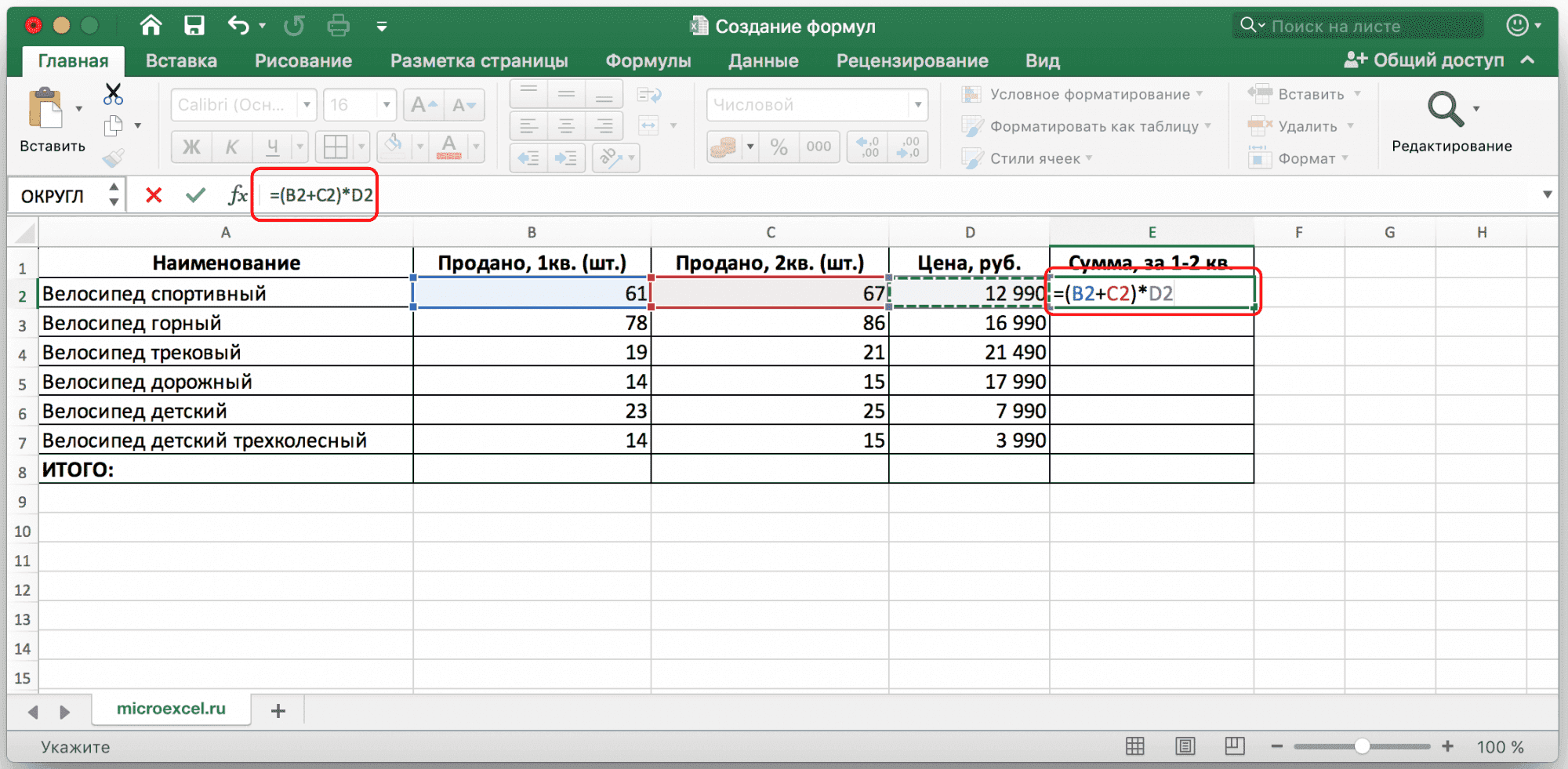Toggle italic formatting with К
1568x769 pixels.
(232, 146)
